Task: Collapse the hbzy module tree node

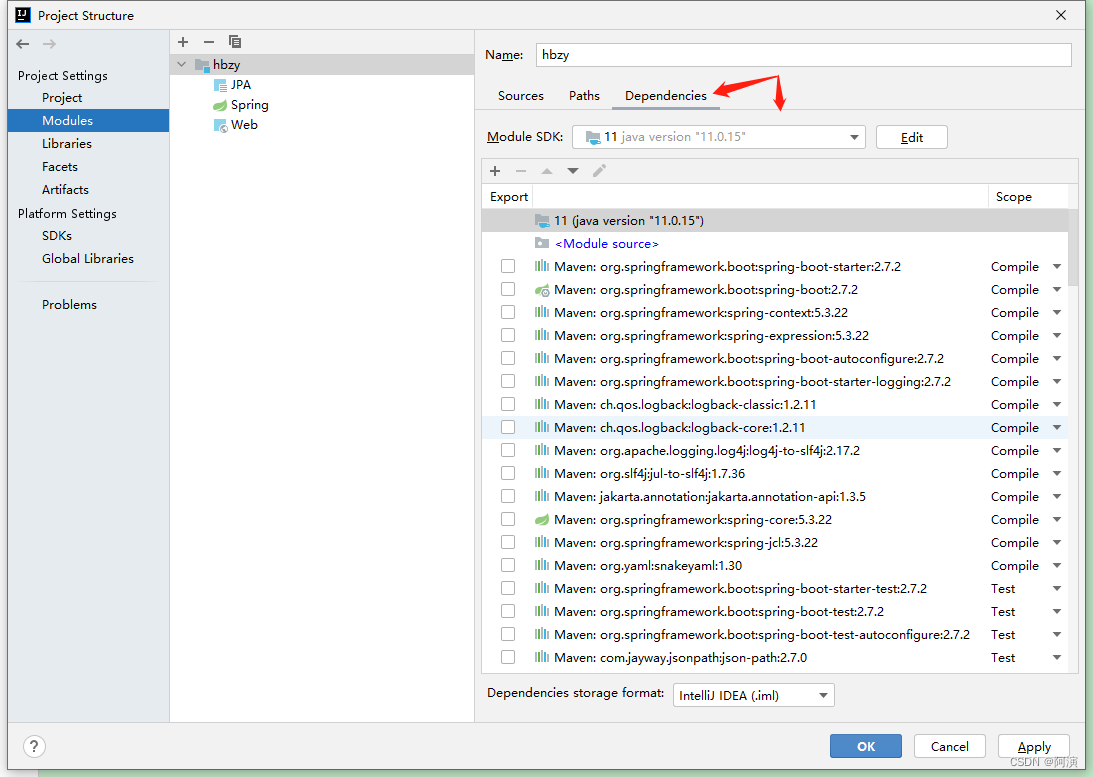Action: (x=182, y=65)
